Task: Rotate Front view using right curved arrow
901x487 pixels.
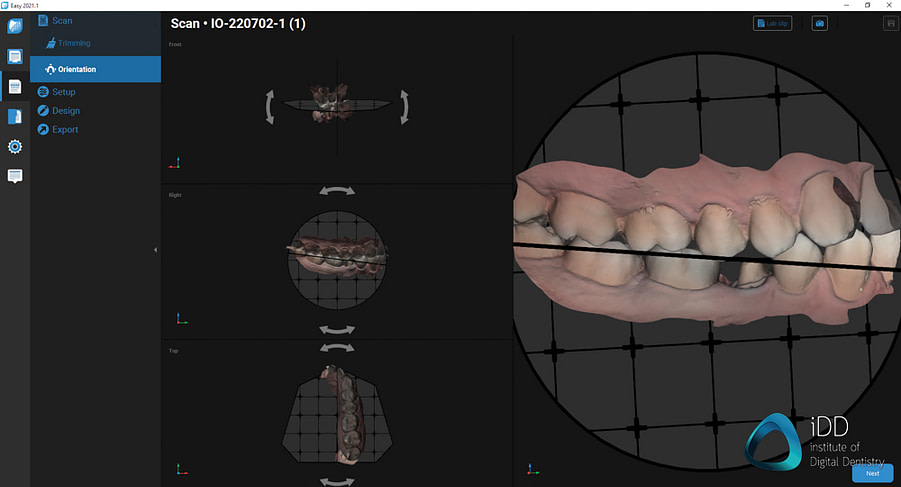Action: [x=404, y=106]
